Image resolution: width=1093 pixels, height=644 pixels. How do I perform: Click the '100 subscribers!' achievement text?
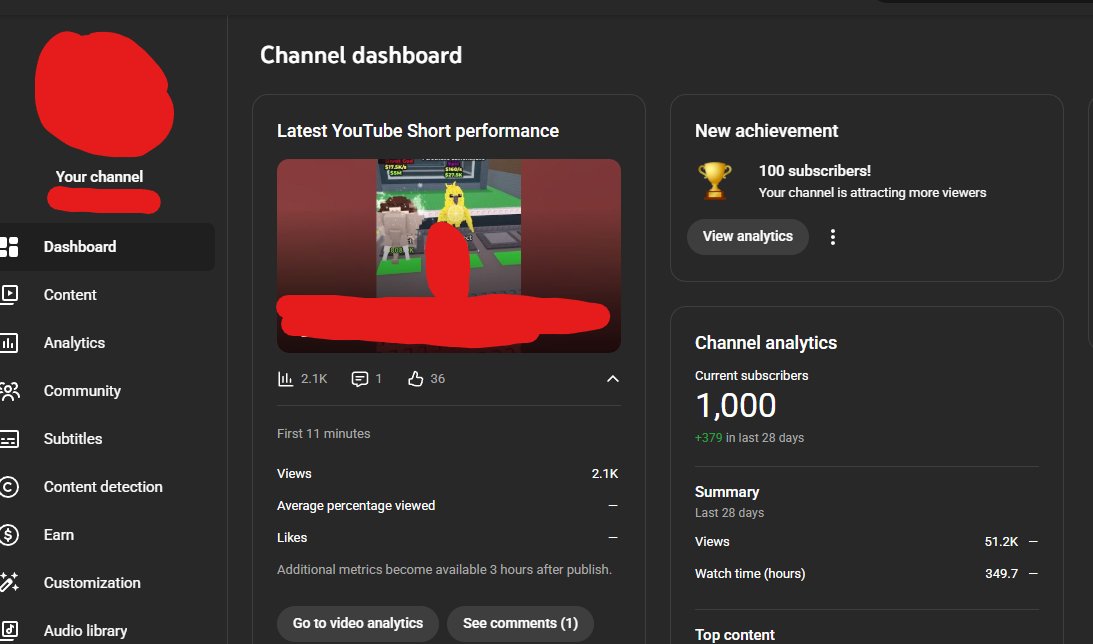(814, 171)
